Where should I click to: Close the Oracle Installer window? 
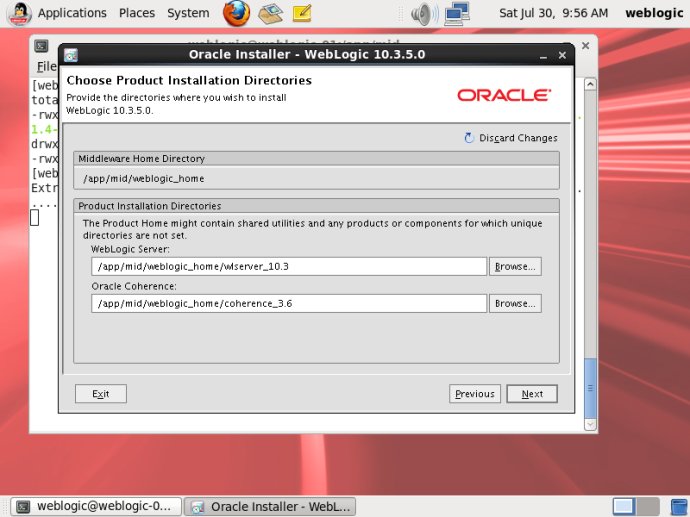(562, 55)
